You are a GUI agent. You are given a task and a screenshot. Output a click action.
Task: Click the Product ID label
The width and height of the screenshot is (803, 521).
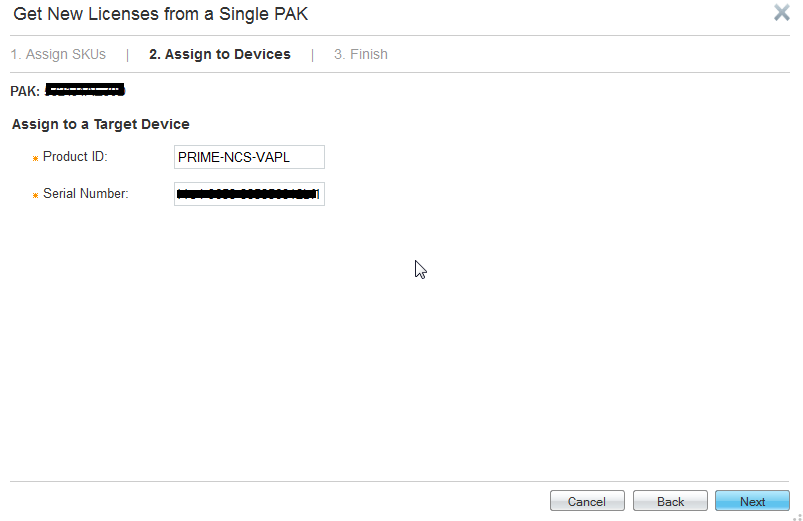(75, 157)
